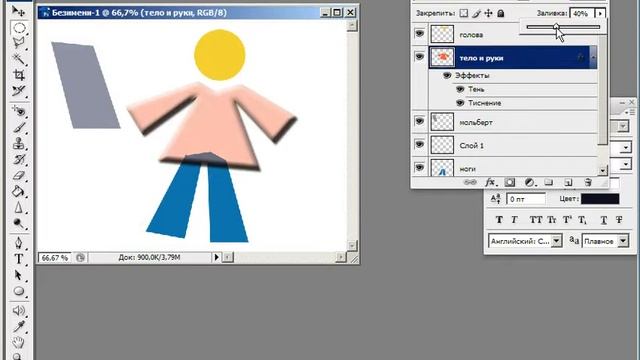Select the Crop tool
This screenshot has width=640, height=360.
click(x=19, y=75)
